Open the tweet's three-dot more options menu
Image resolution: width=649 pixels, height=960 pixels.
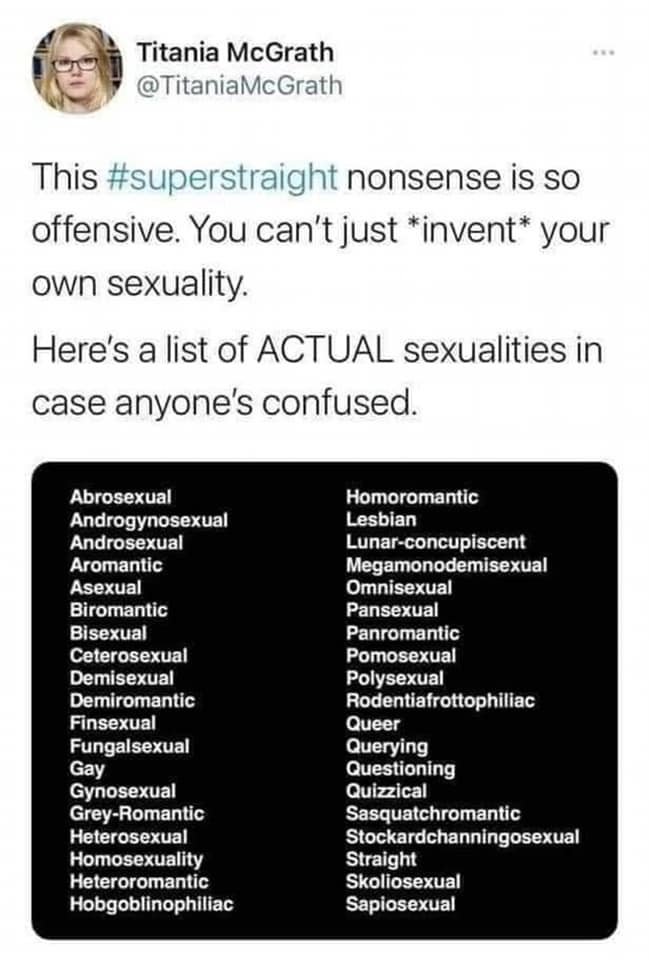pos(603,53)
